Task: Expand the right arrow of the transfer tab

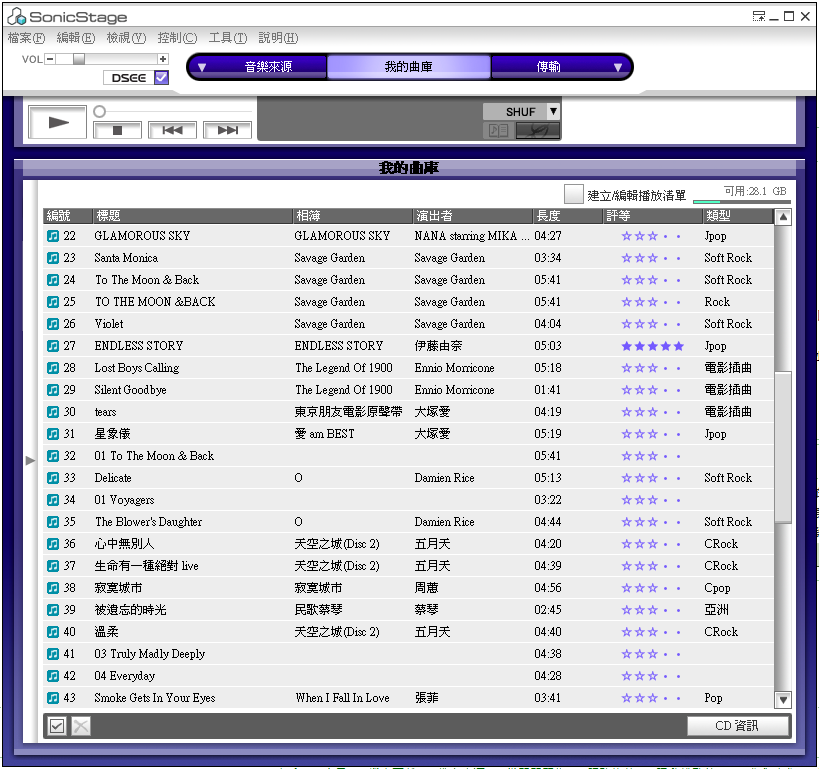Action: tap(618, 67)
